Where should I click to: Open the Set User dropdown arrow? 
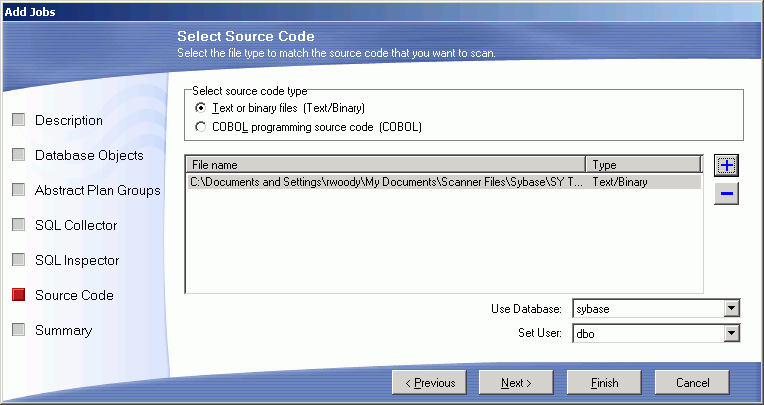[x=732, y=333]
